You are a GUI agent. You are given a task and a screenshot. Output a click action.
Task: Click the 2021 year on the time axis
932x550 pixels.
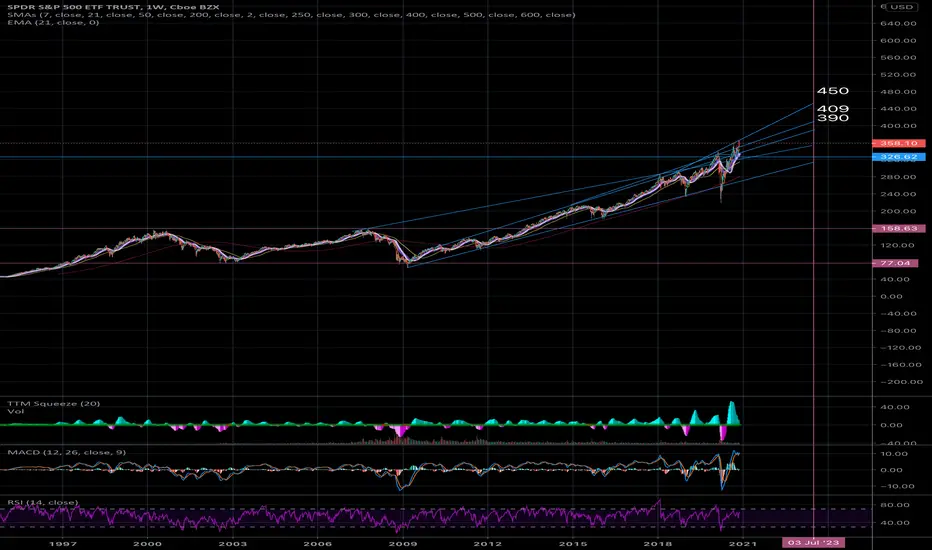click(743, 543)
